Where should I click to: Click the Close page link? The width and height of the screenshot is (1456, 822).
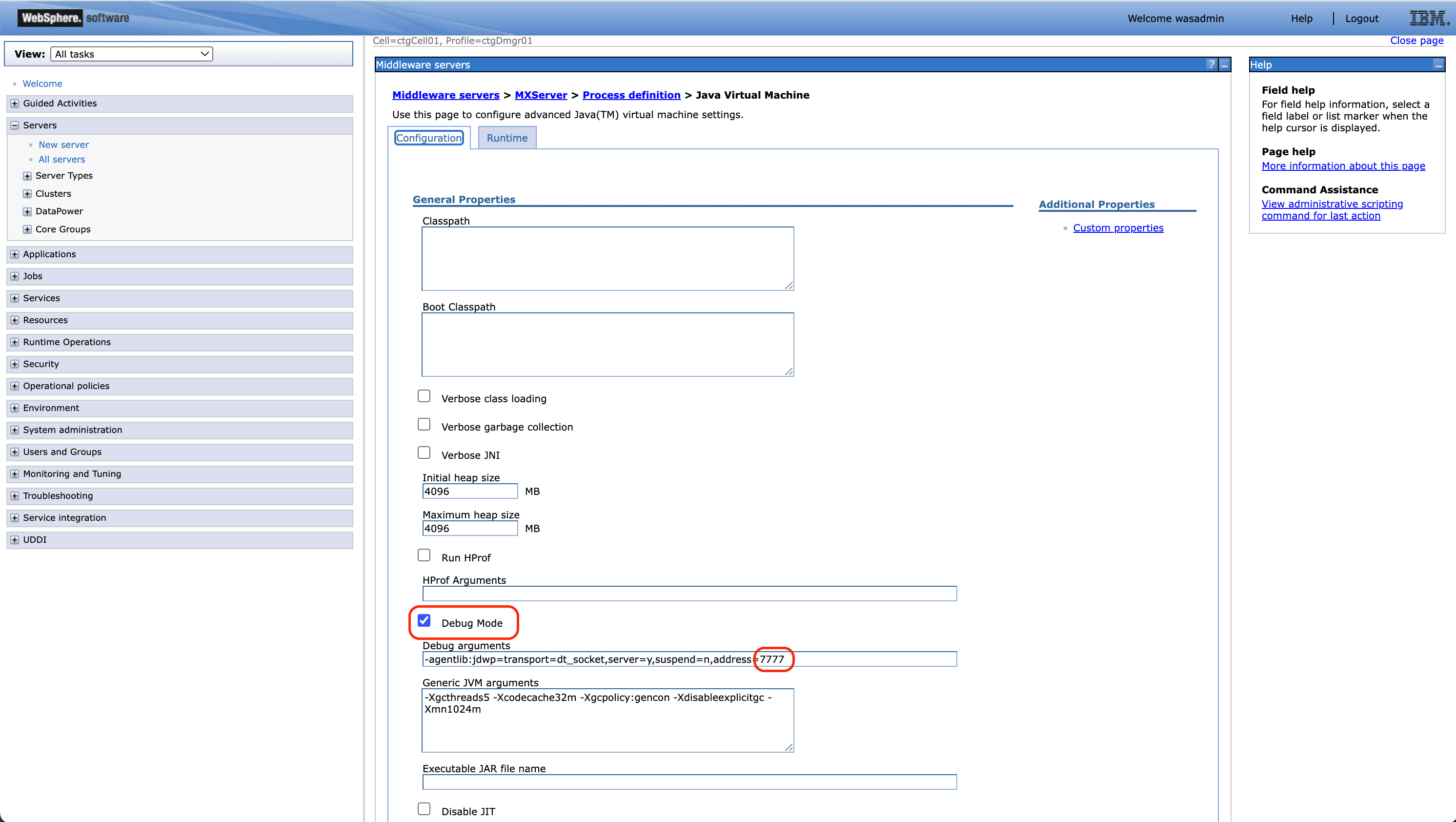click(x=1416, y=41)
